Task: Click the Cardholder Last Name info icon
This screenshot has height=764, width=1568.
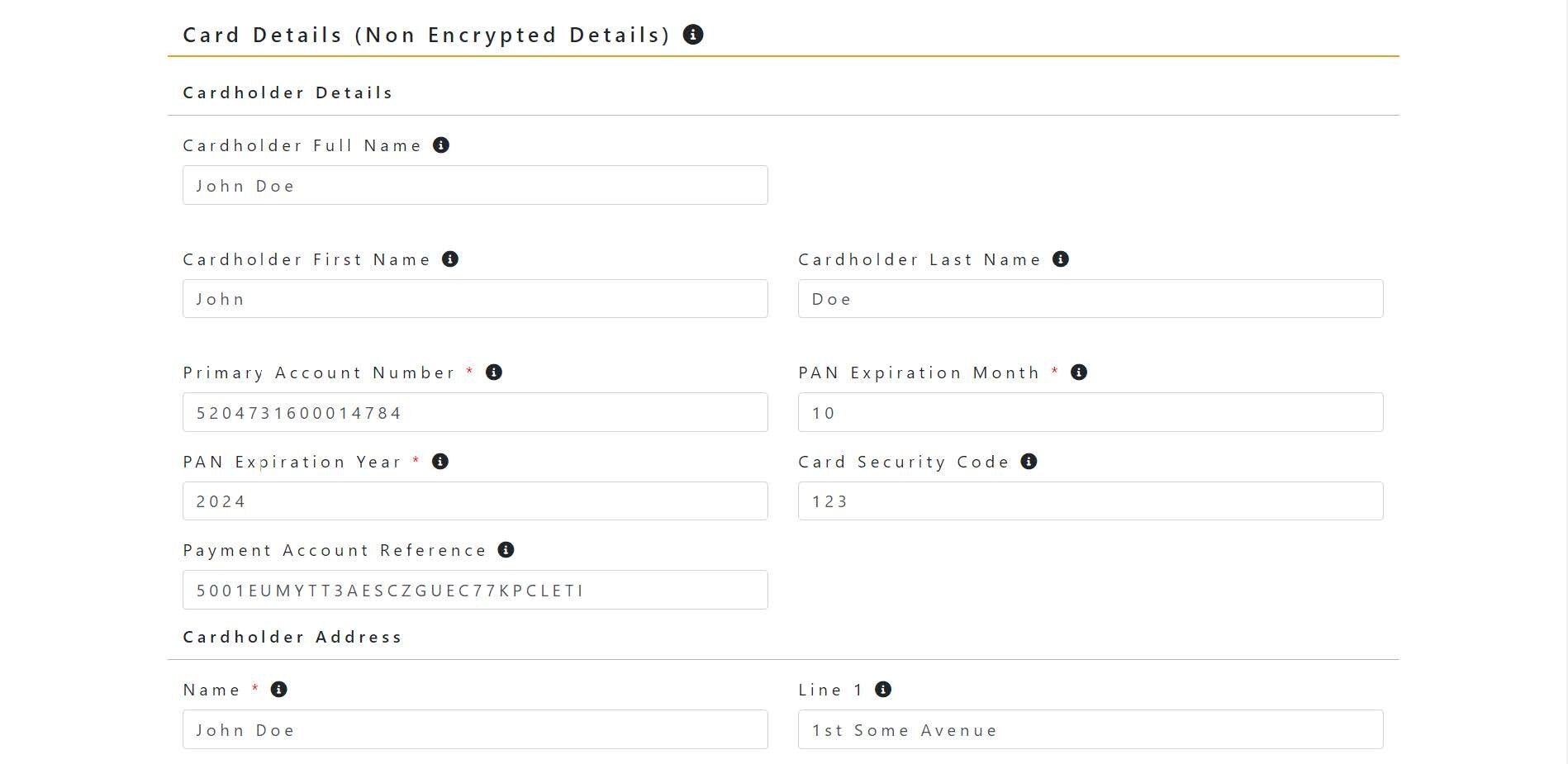Action: tap(1060, 259)
